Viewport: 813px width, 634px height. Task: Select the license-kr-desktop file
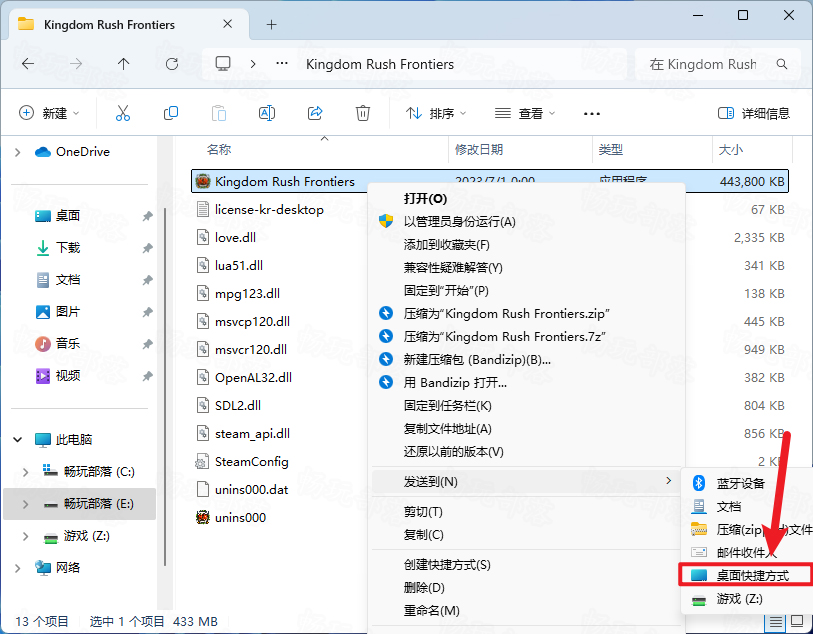[x=269, y=209]
